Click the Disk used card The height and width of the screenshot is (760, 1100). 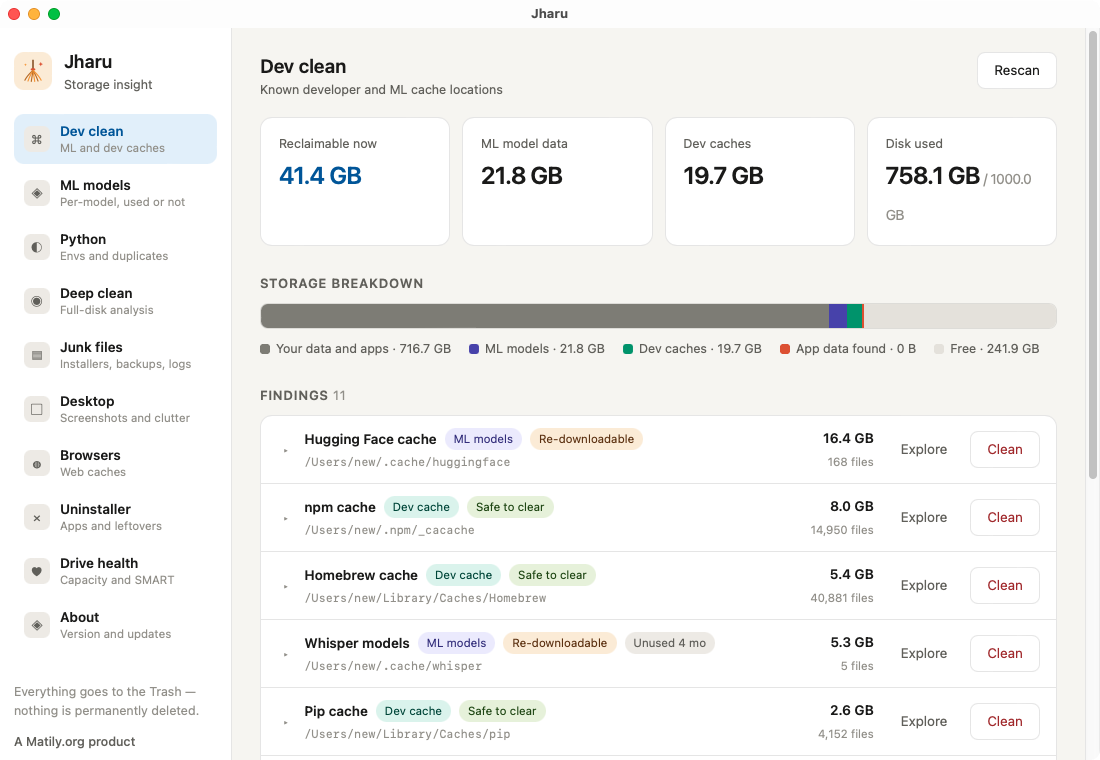click(x=962, y=181)
